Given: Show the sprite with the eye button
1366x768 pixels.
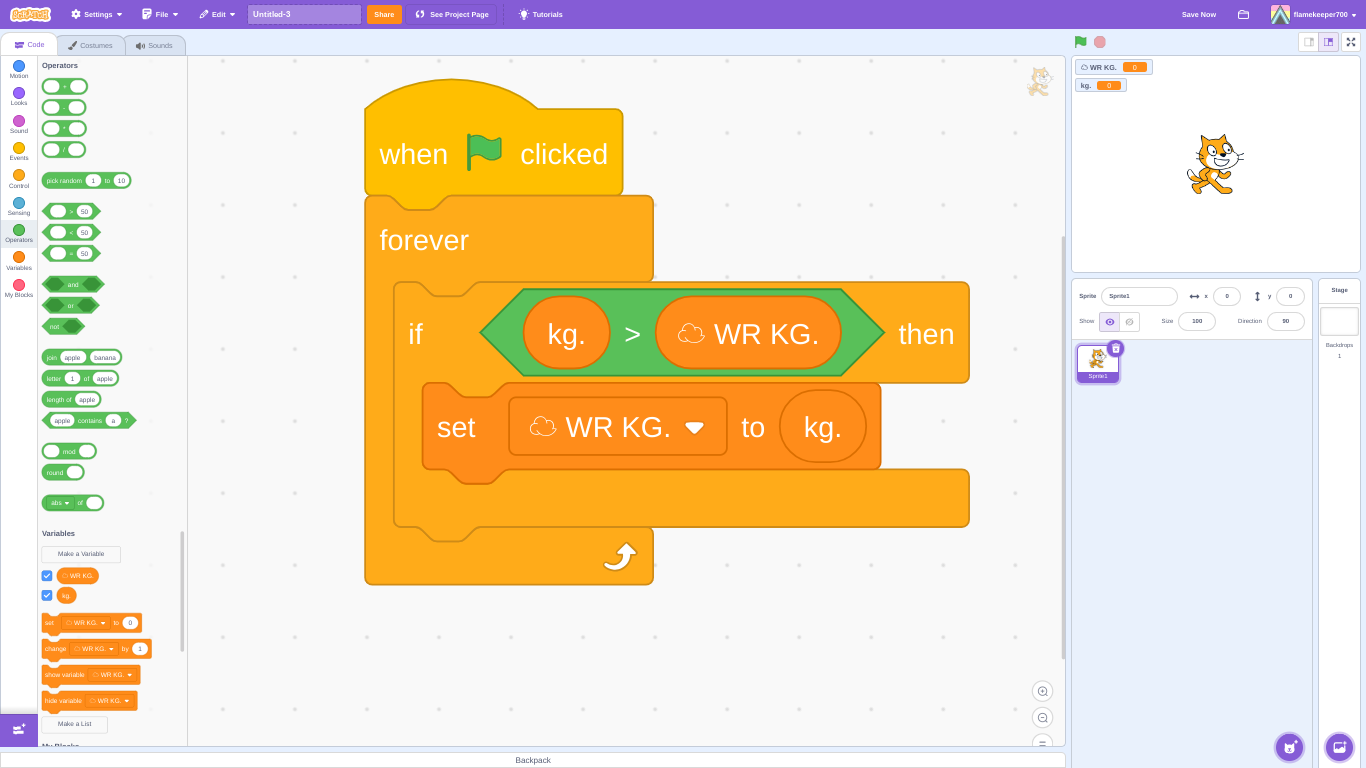Looking at the screenshot, I should click(x=1109, y=322).
